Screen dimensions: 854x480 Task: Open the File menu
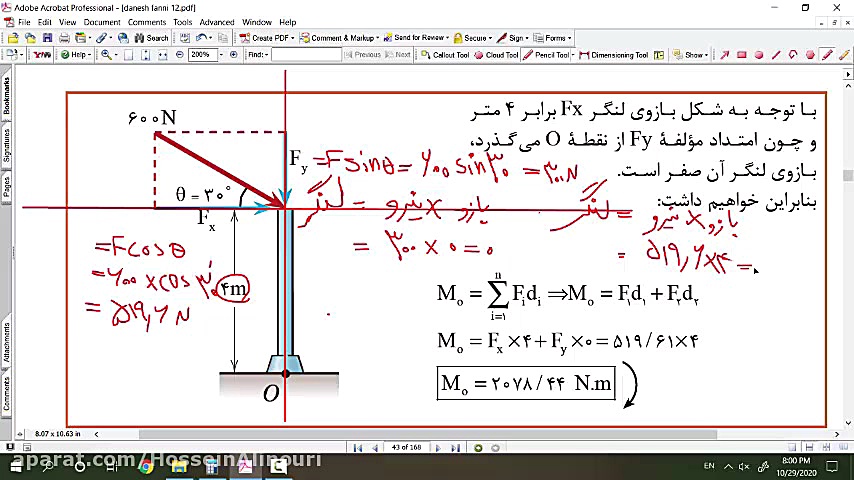[24, 22]
